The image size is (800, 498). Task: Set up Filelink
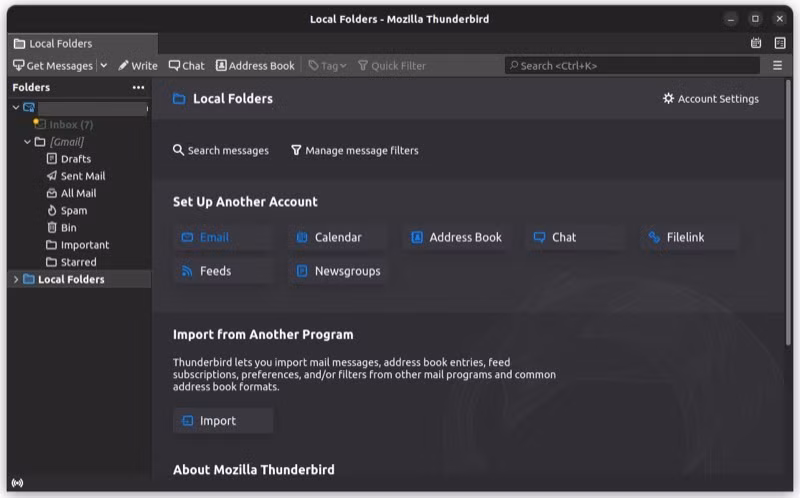[x=690, y=237]
